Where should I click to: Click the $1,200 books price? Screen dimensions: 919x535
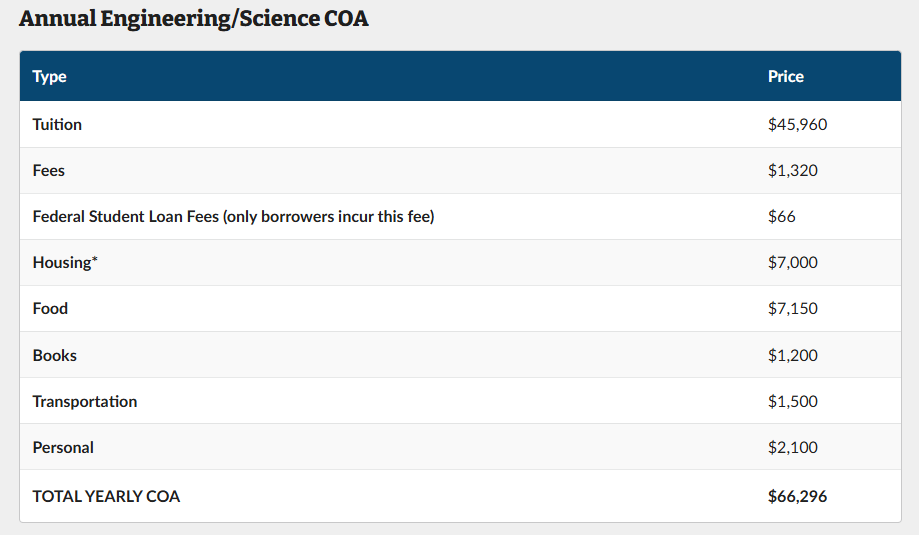[793, 356]
